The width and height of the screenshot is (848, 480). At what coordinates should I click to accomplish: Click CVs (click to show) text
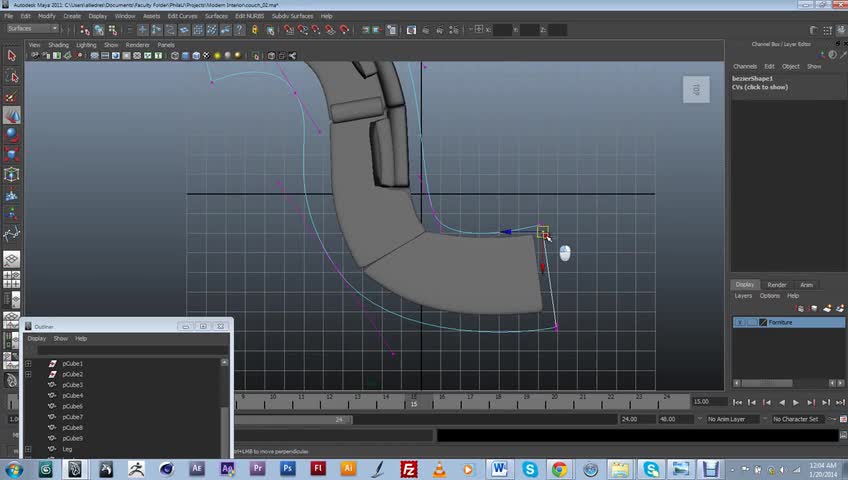point(760,88)
